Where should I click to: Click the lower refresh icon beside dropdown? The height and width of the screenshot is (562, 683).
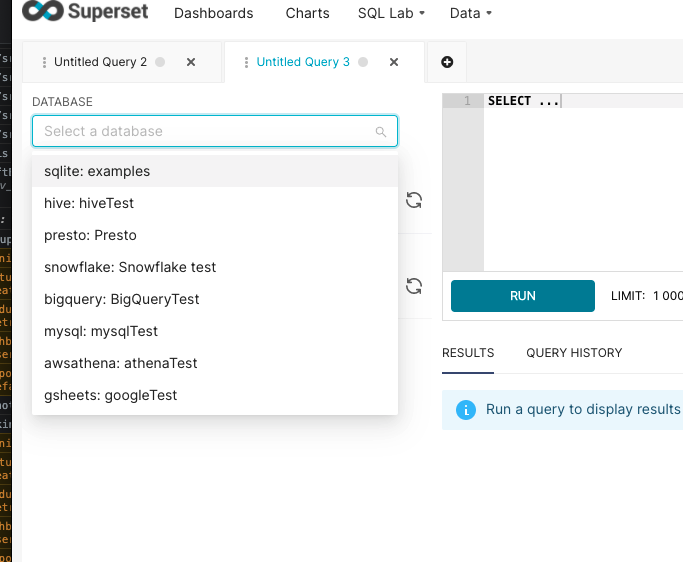click(414, 286)
